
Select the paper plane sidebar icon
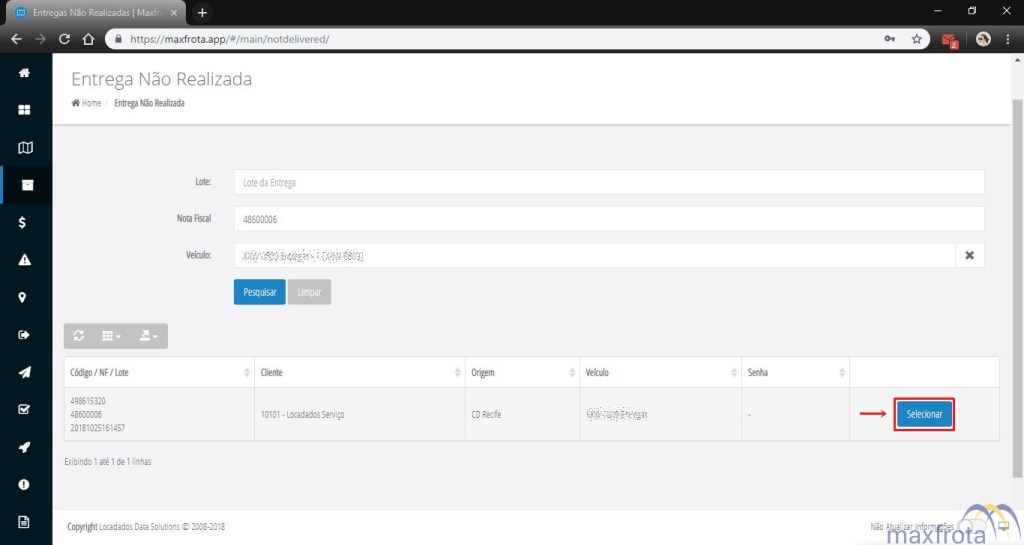[24, 372]
